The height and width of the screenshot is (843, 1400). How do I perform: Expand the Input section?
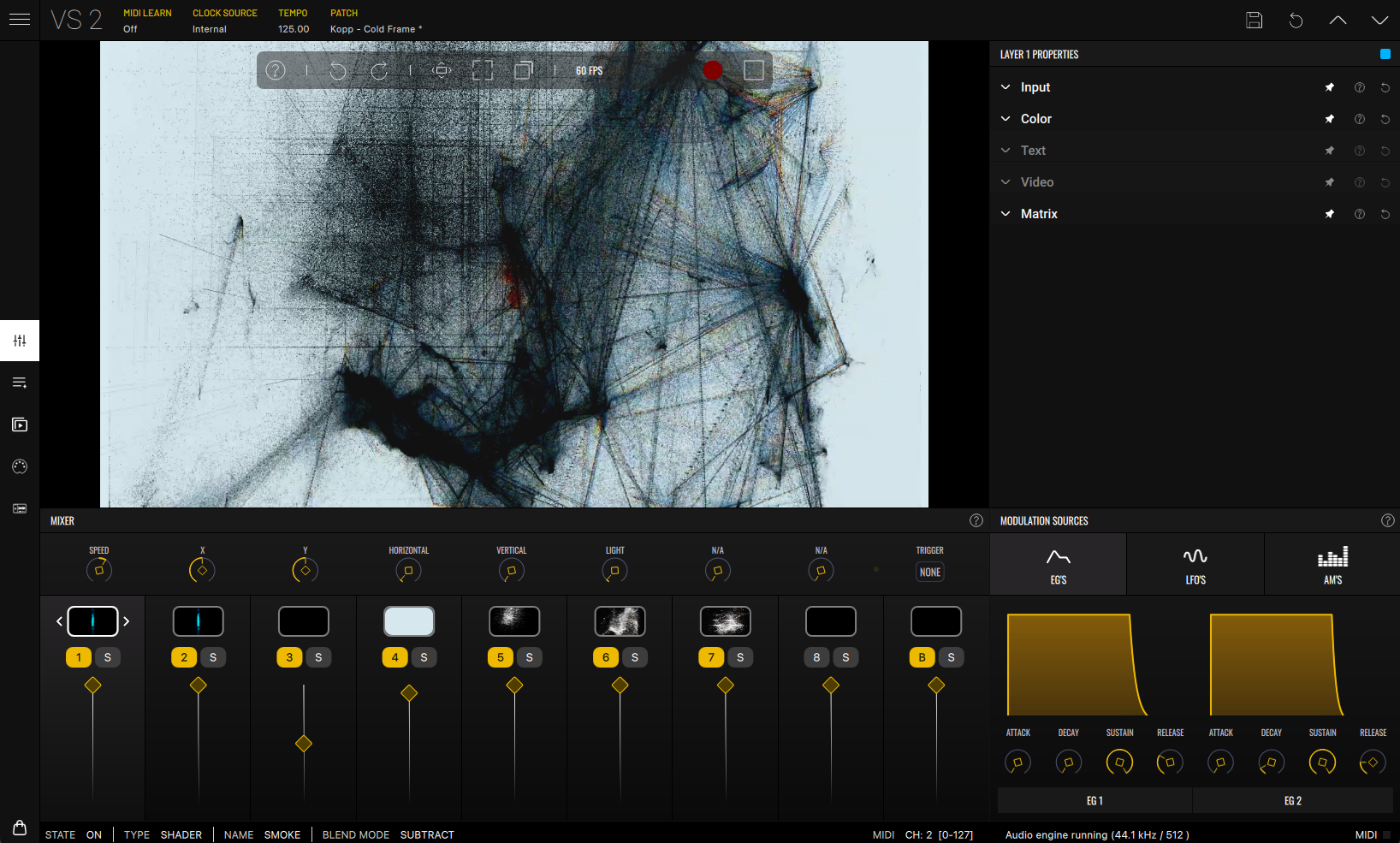[1006, 87]
